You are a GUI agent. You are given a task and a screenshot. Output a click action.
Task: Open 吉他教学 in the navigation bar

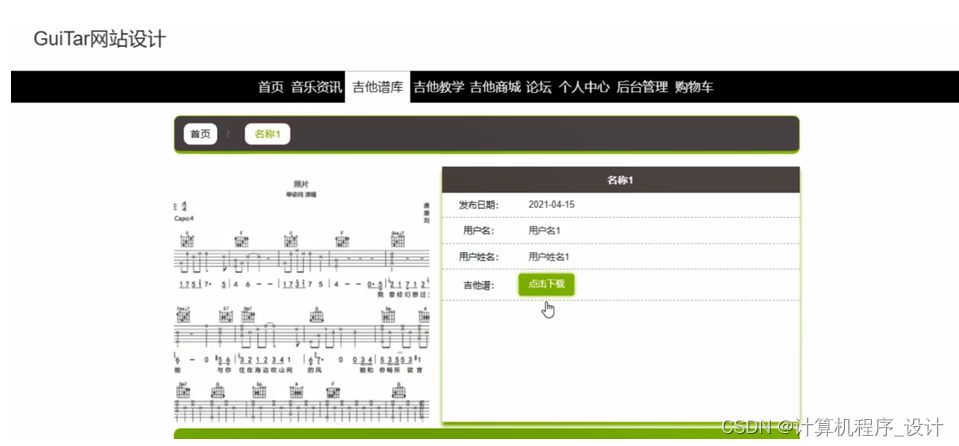(x=439, y=87)
